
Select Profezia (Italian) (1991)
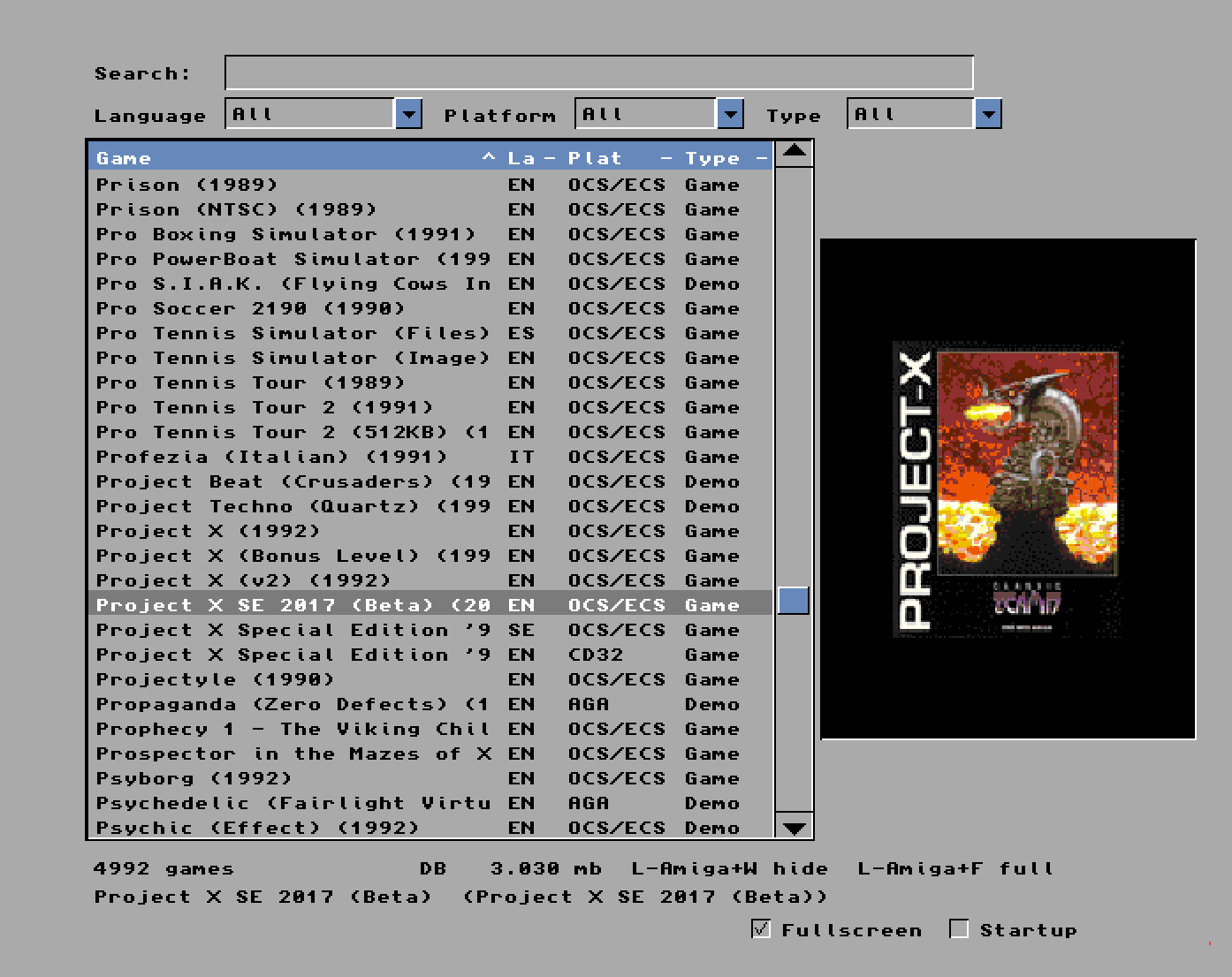[x=430, y=457]
